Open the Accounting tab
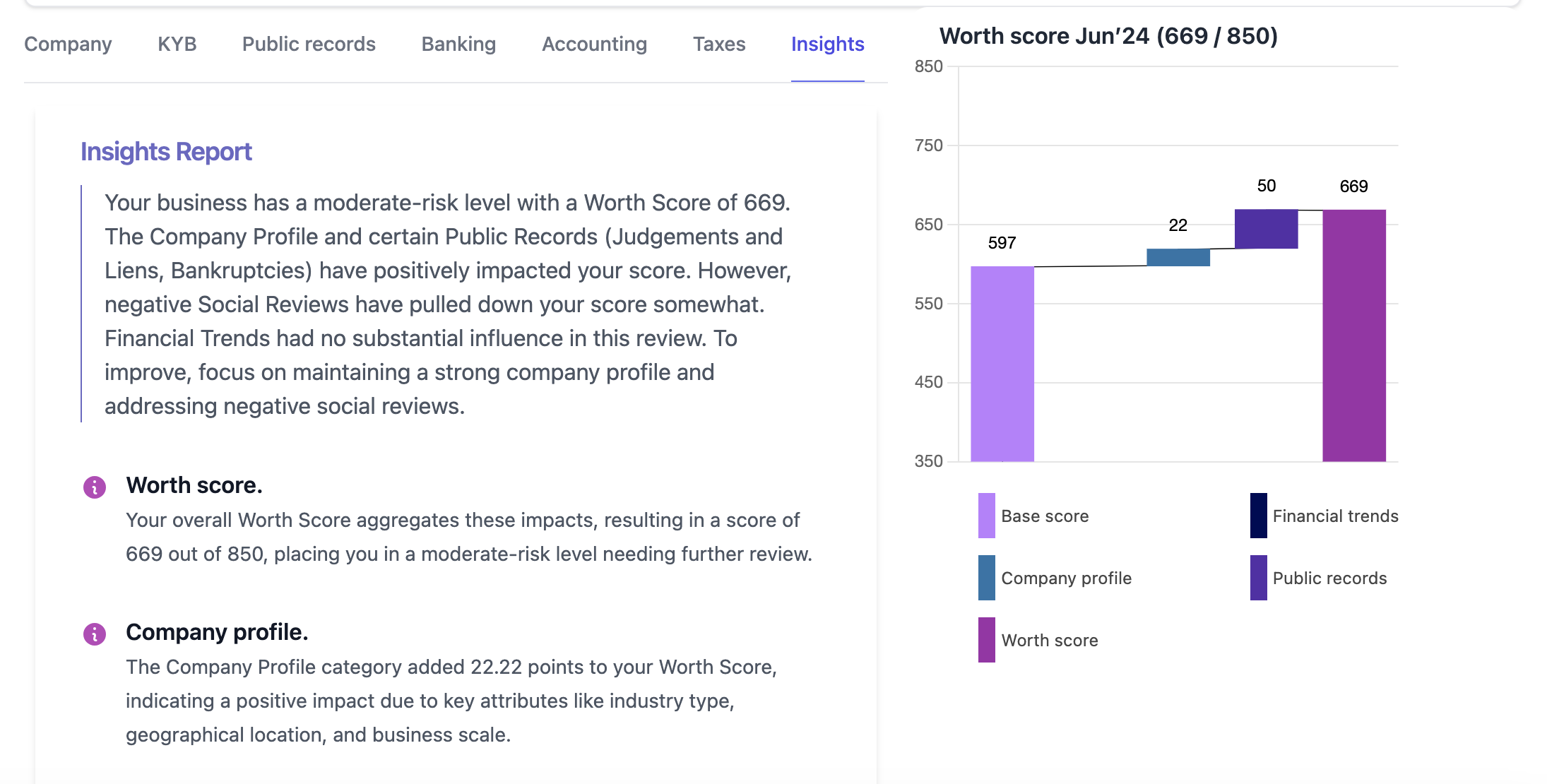1547x784 pixels. 594,44
